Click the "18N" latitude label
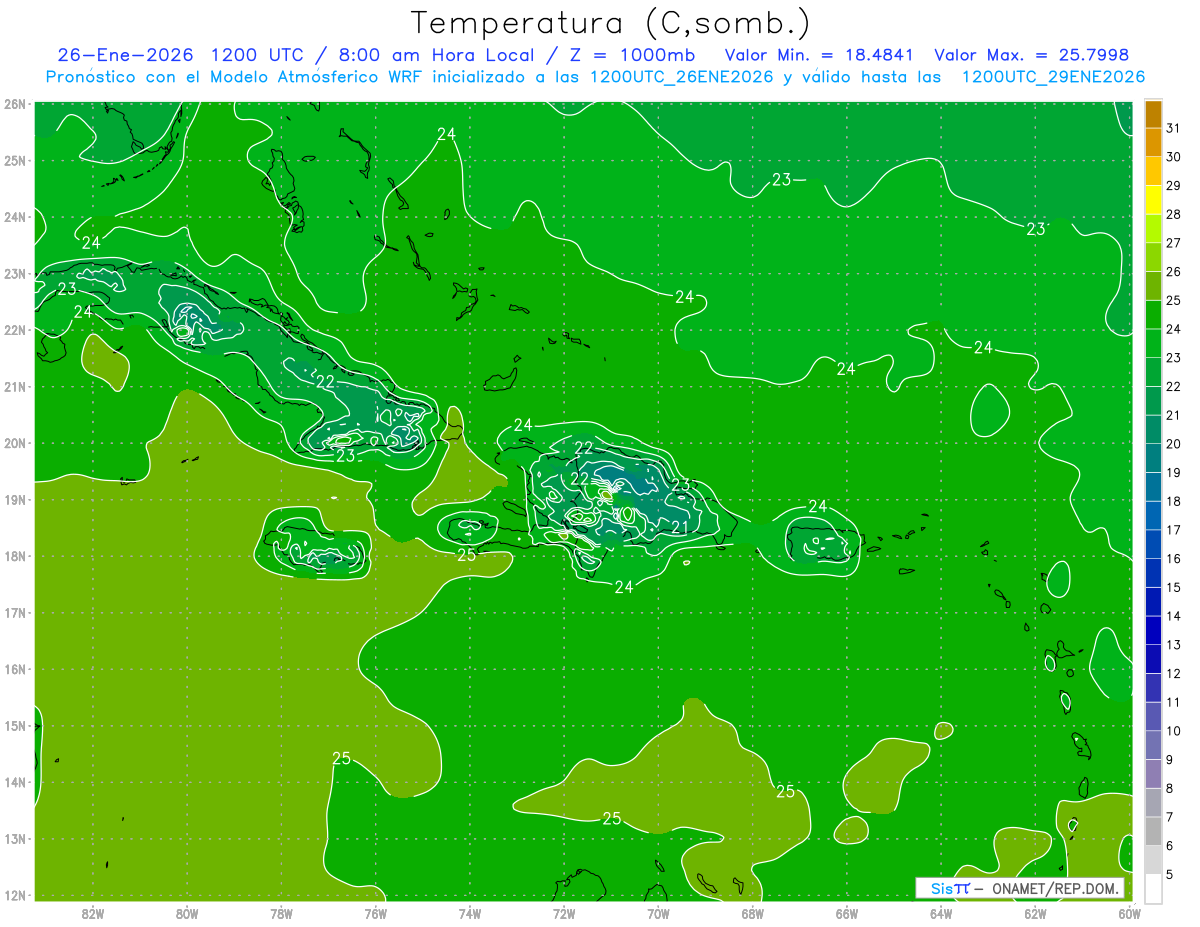This screenshot has width=1200, height=927. [15, 557]
